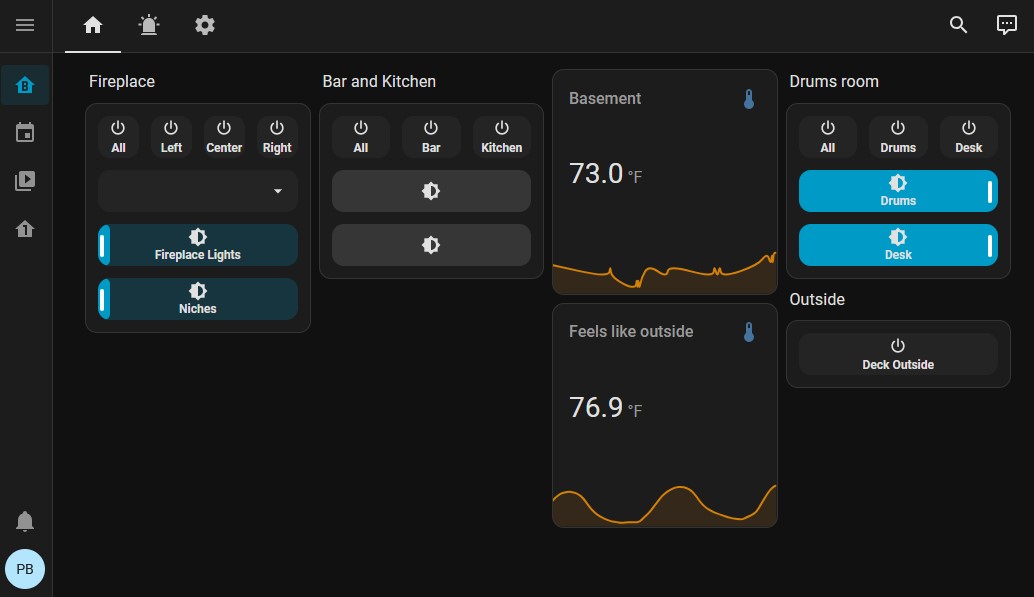Adjust the Fireplace Lights brightness slider
1034x597 pixels.
click(x=198, y=245)
